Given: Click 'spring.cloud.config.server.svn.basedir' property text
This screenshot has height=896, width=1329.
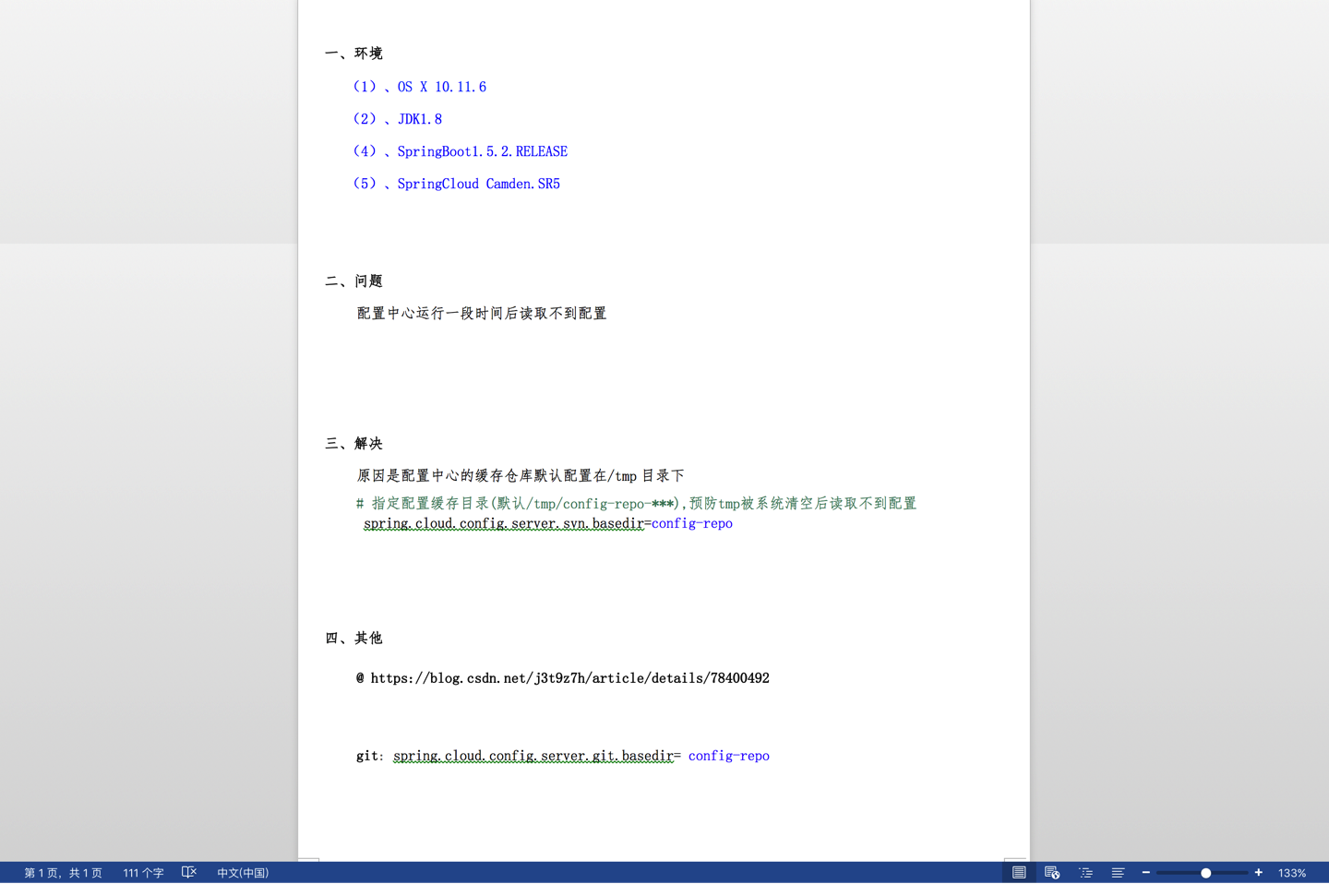Looking at the screenshot, I should 504,523.
